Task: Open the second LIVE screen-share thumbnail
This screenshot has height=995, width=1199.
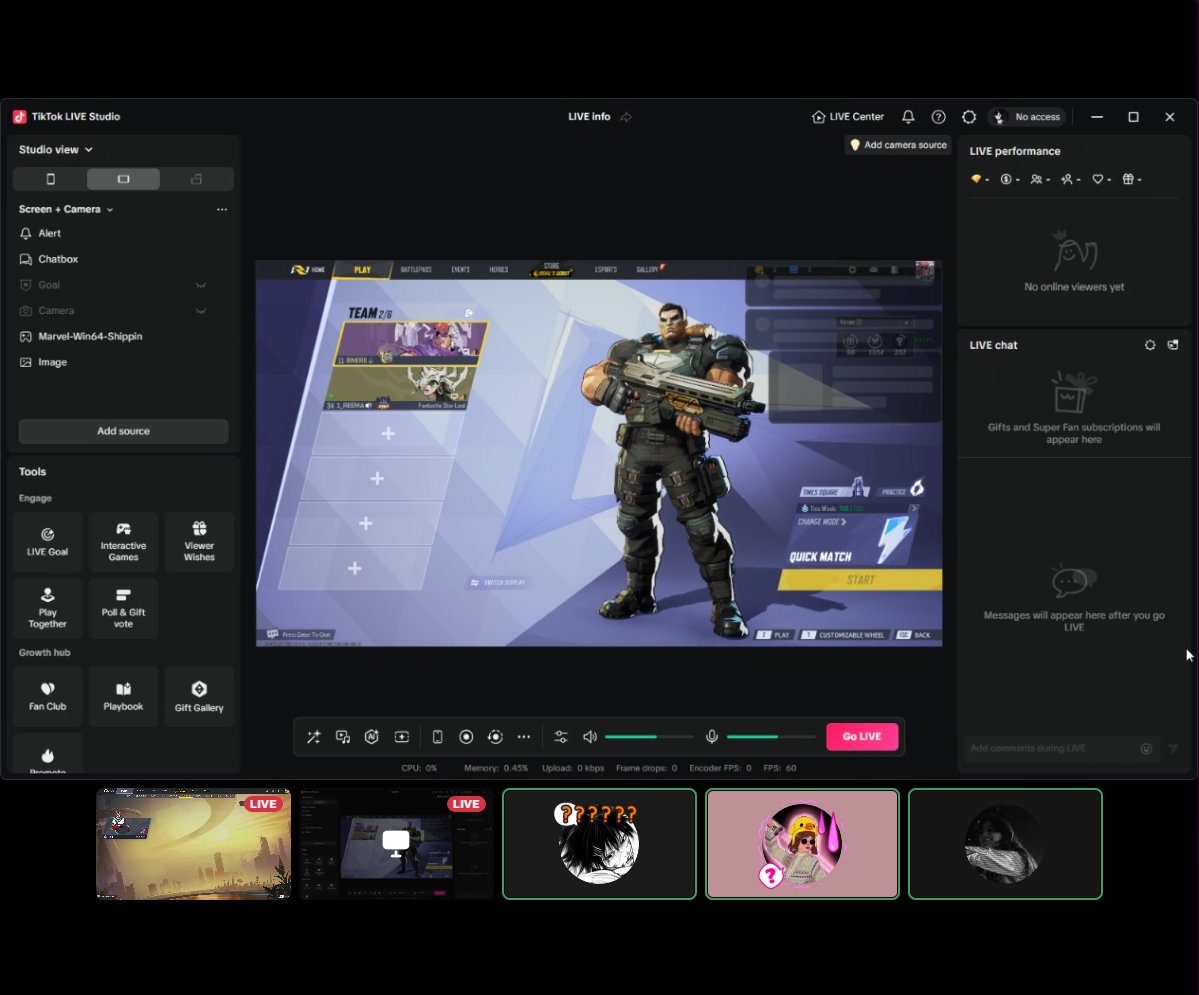Action: (396, 844)
